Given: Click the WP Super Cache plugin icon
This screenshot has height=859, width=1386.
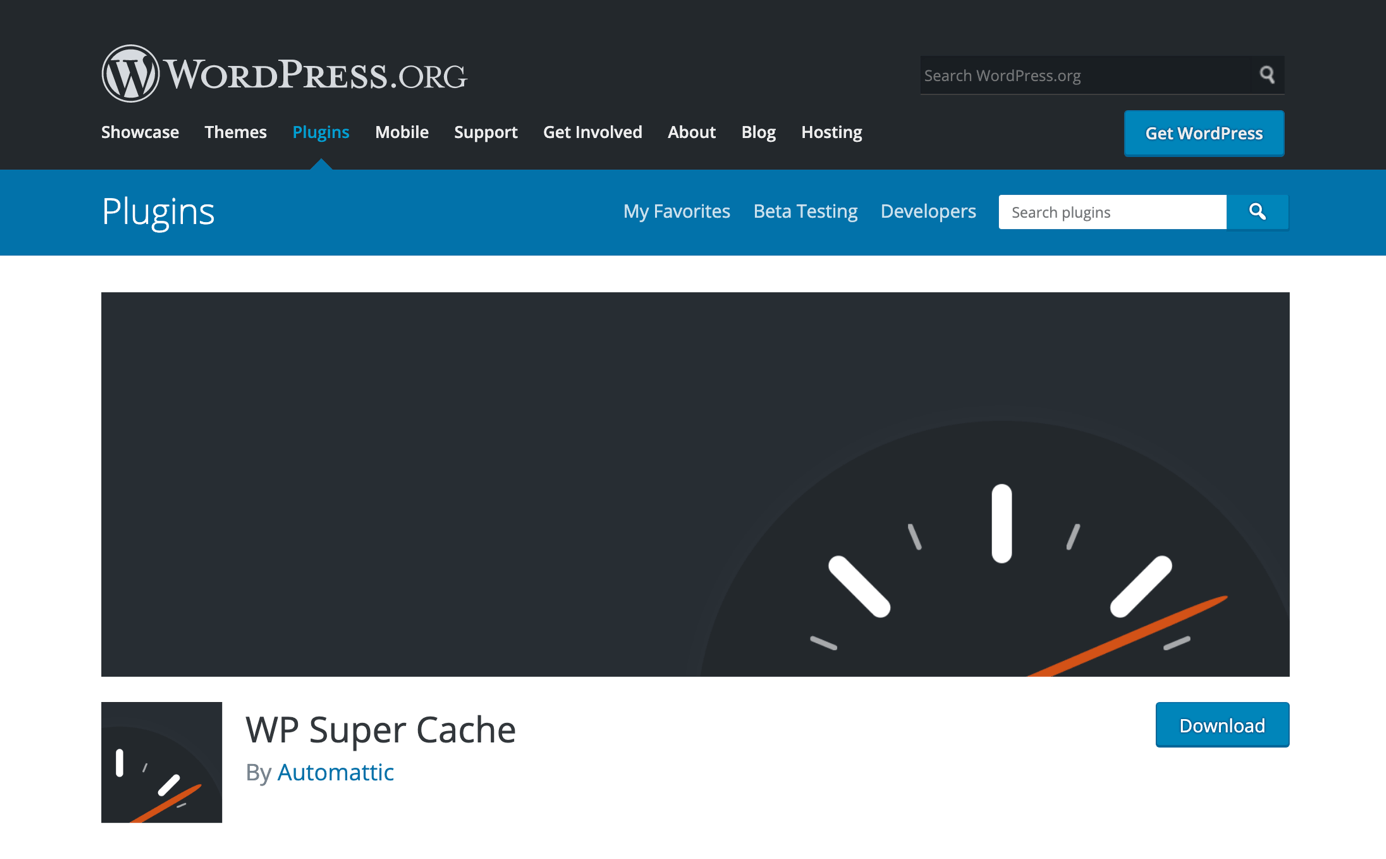Looking at the screenshot, I should pos(161,762).
